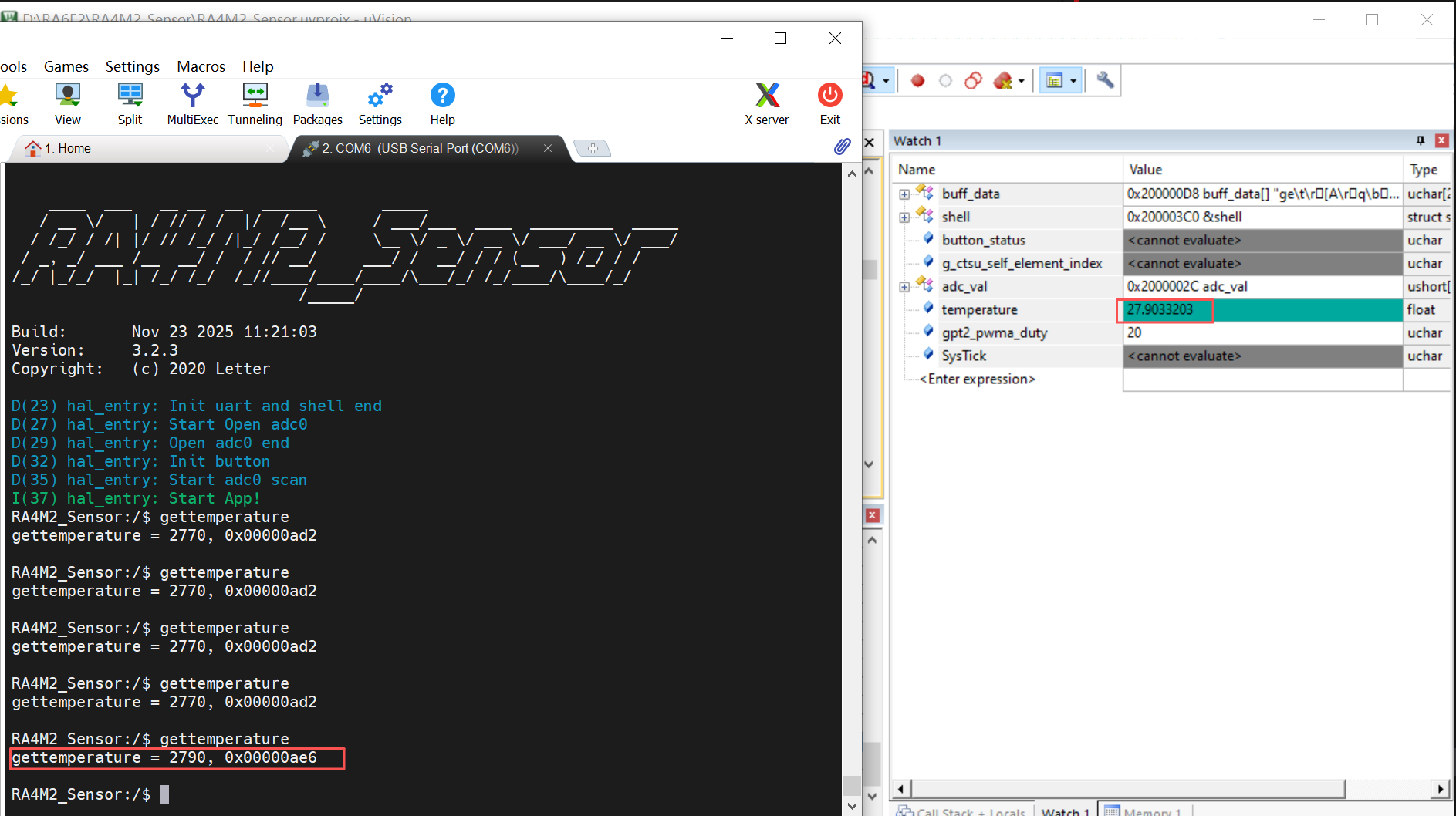Close the COM6 serial tab

click(x=548, y=148)
